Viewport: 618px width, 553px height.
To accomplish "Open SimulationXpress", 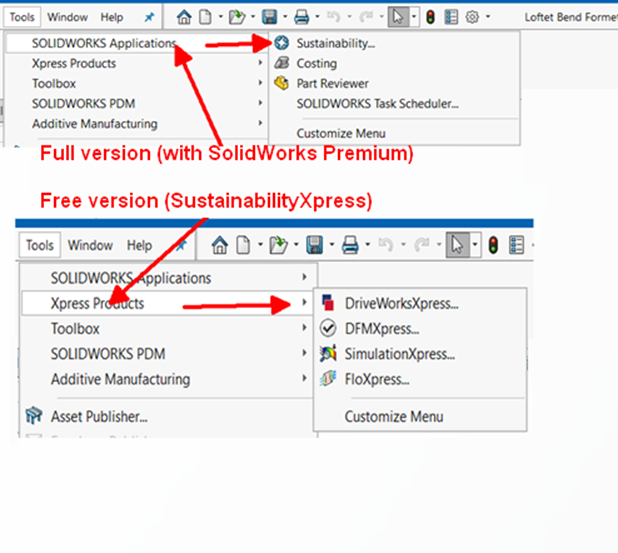I will (x=399, y=354).
